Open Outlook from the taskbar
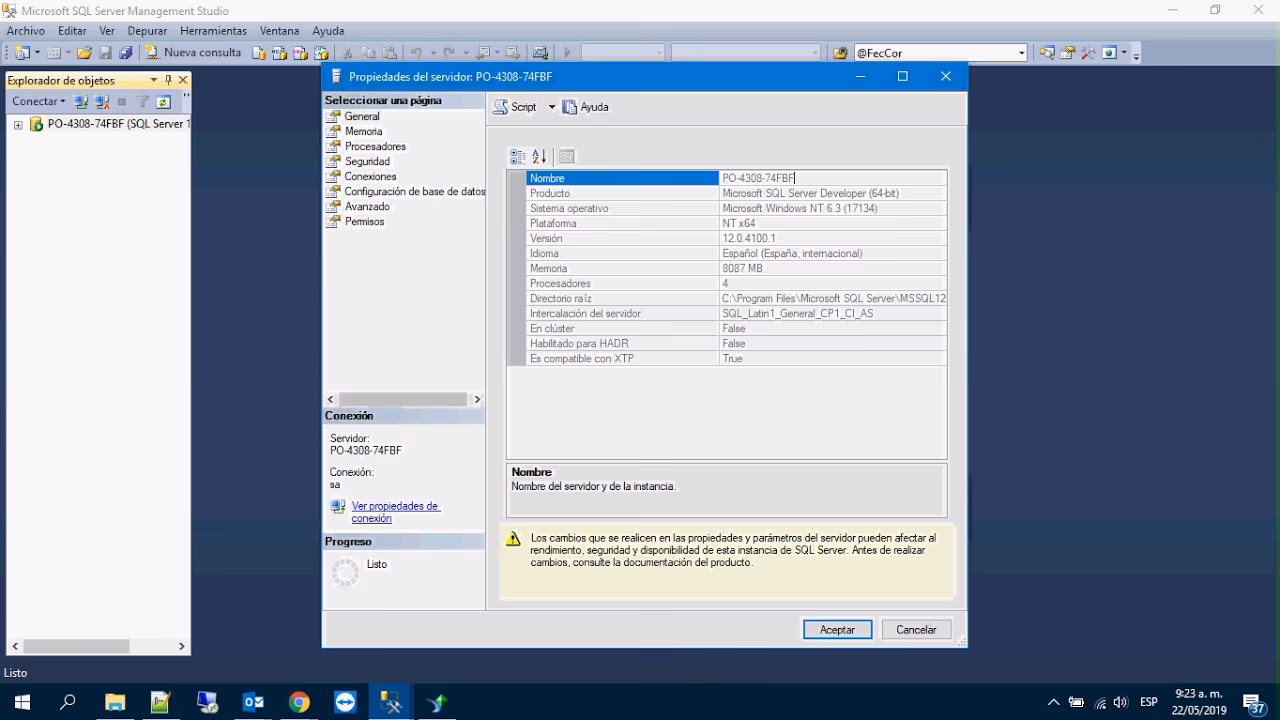Image resolution: width=1280 pixels, height=720 pixels. pyautogui.click(x=253, y=702)
